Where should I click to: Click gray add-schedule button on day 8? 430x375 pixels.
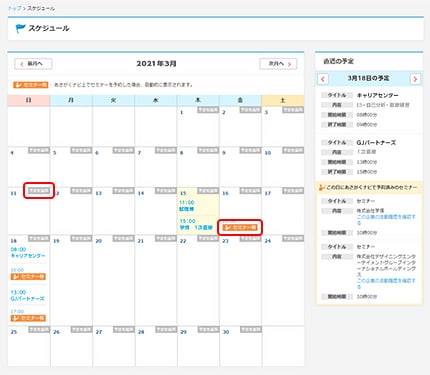coord(208,150)
